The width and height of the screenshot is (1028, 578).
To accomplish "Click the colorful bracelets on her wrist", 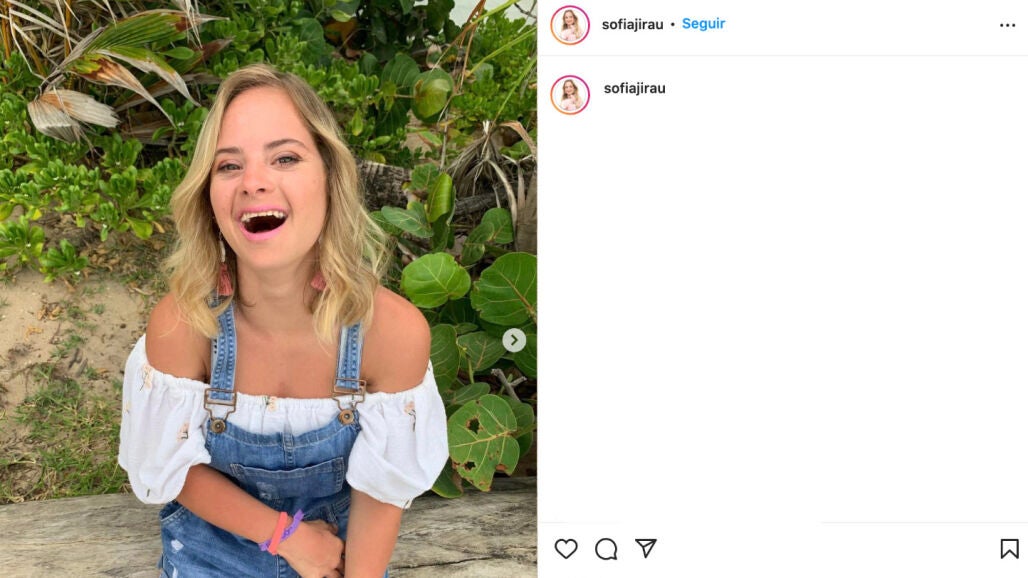I will 280,530.
